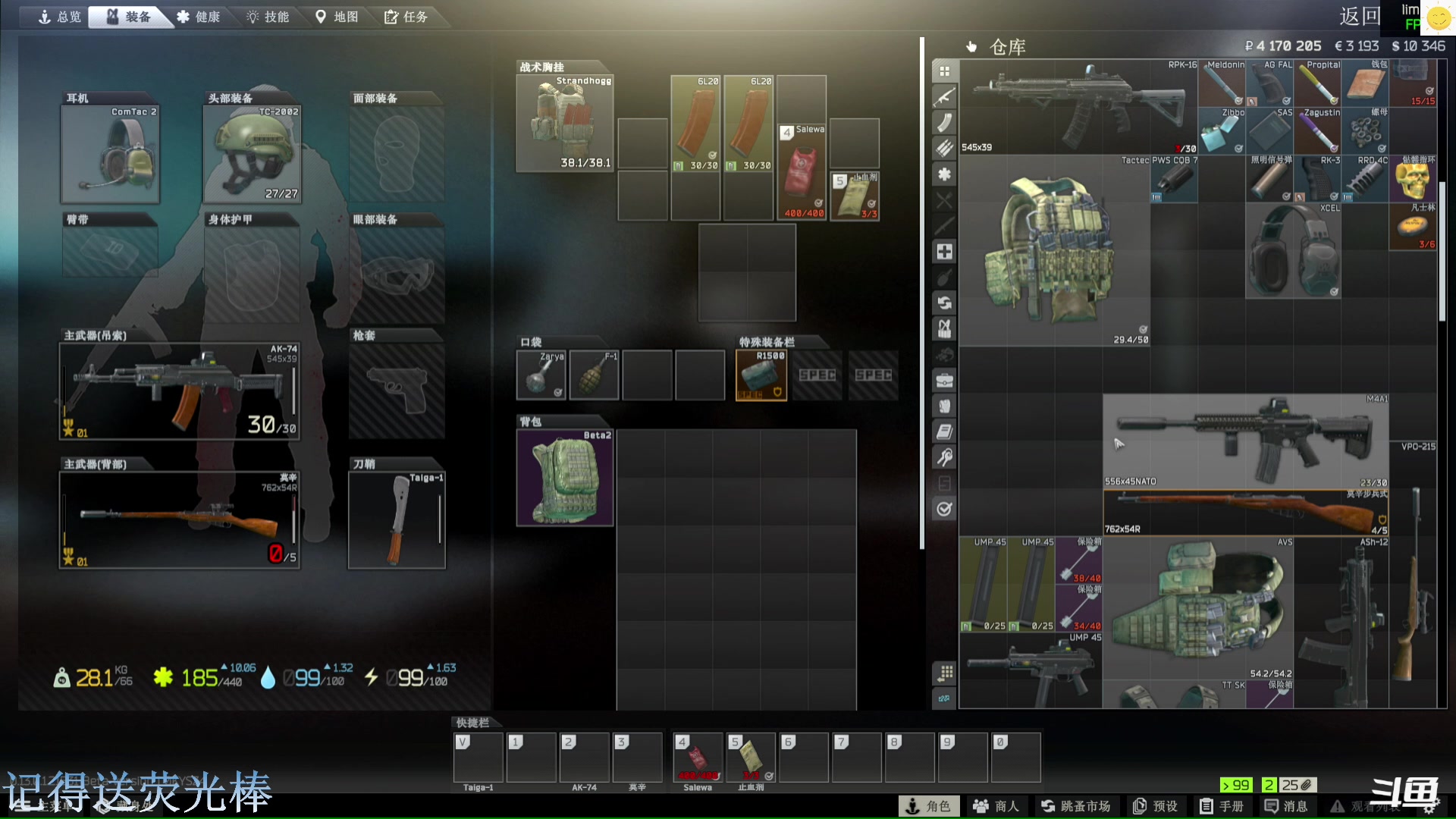Switch to the 健康 health tab

pos(199,17)
